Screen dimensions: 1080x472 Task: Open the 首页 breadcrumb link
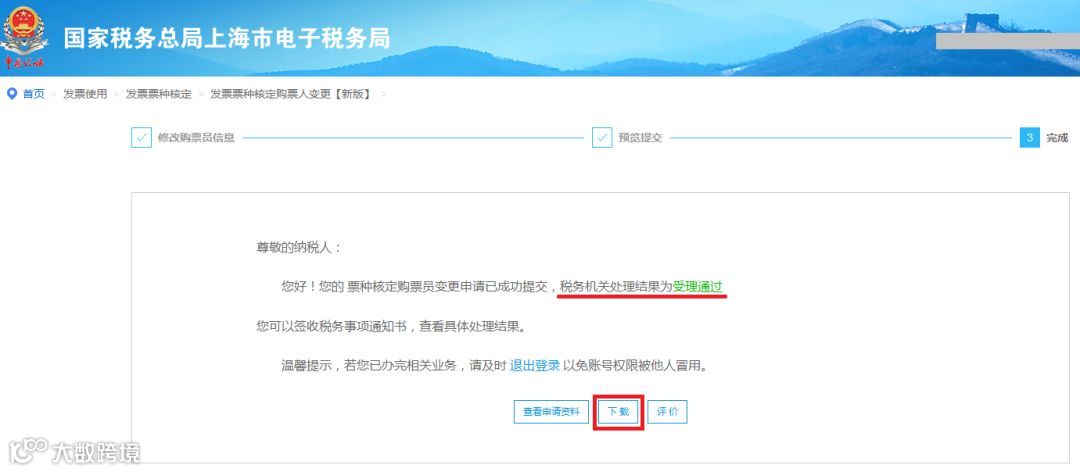(x=34, y=94)
